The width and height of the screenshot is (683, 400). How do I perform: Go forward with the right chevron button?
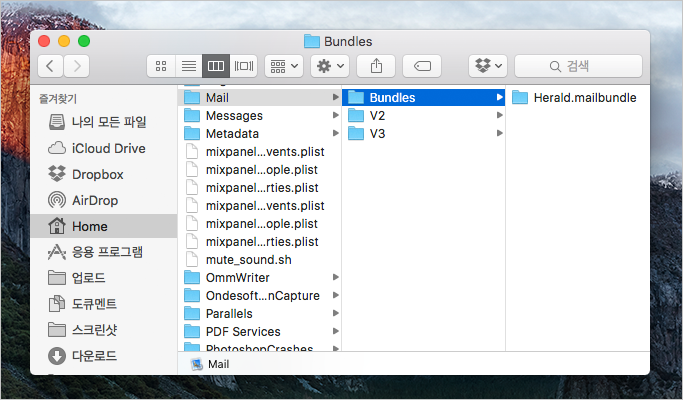coord(77,66)
